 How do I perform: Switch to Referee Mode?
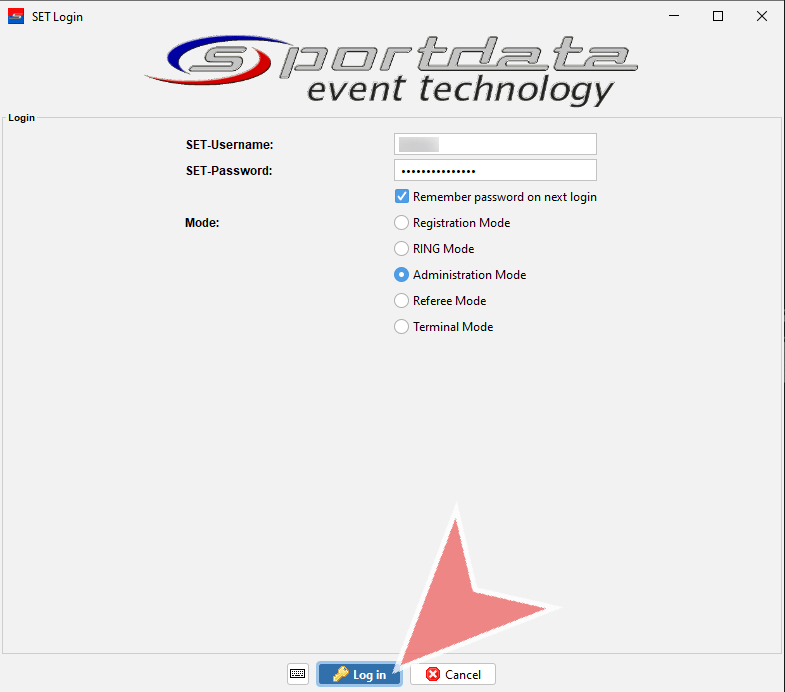click(402, 301)
